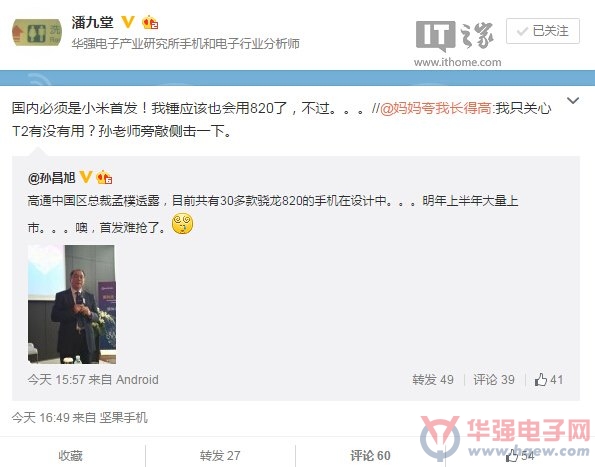Click the membership crown badge next to 潘九堂
The width and height of the screenshot is (595, 467).
[x=150, y=23]
